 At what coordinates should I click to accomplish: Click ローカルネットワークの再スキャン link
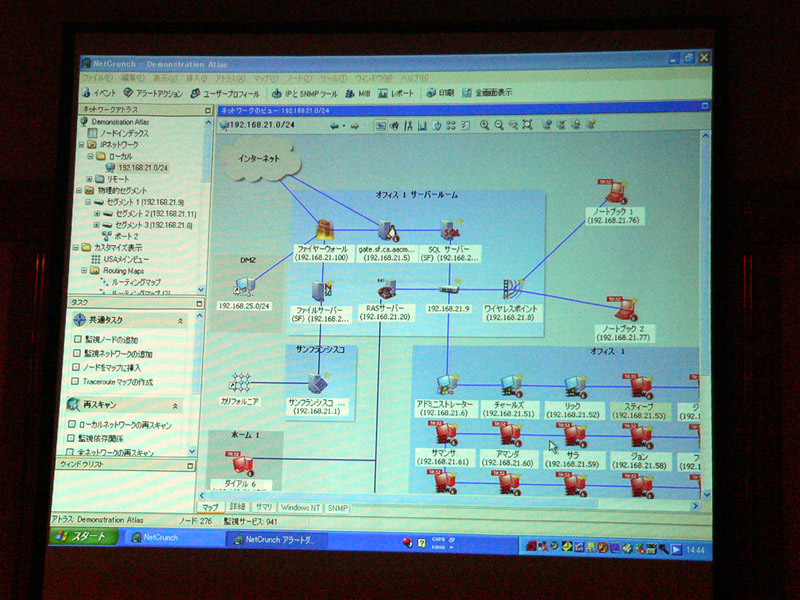[x=125, y=425]
